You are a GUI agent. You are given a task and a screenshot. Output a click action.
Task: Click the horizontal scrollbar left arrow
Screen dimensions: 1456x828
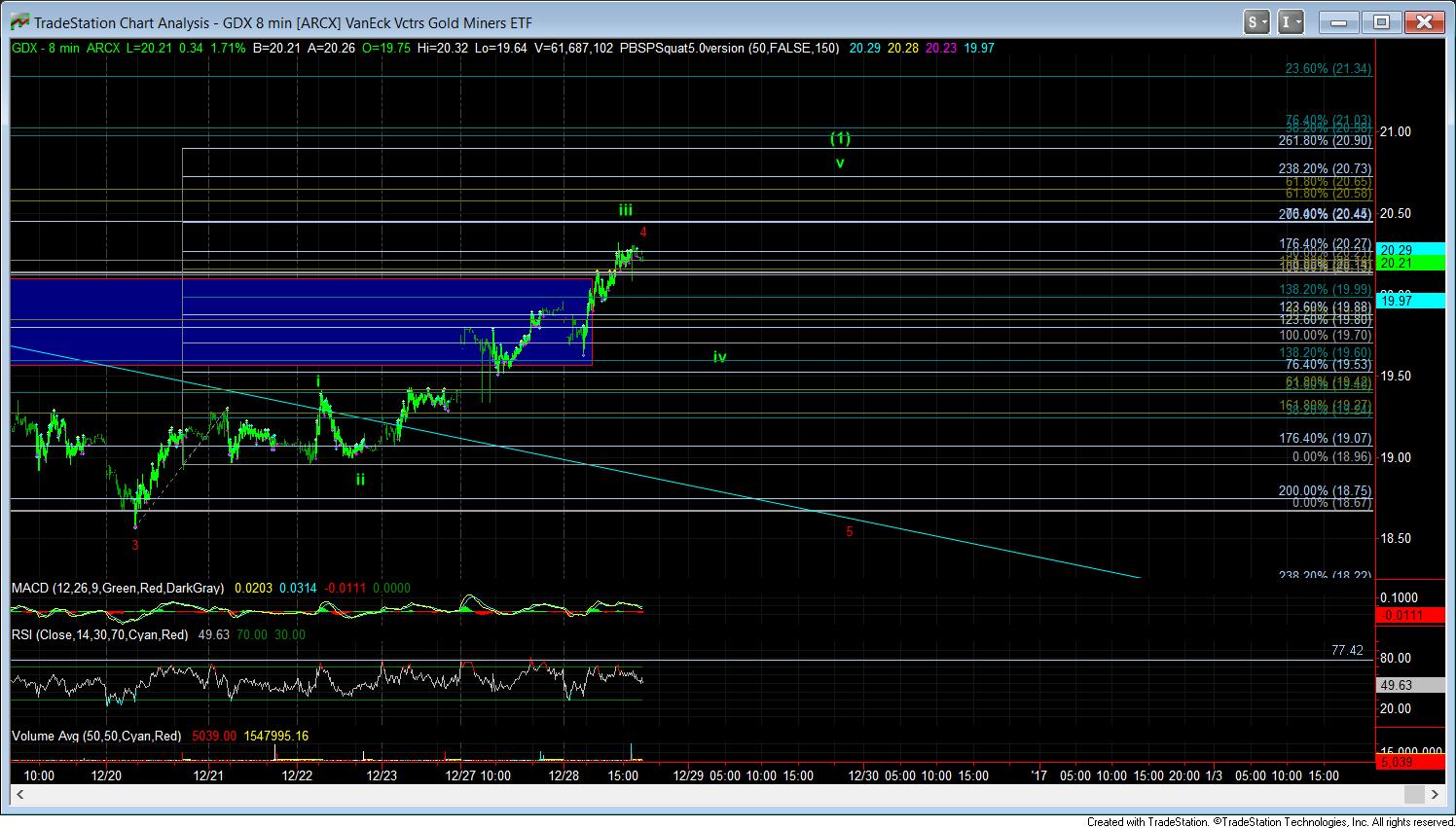click(x=21, y=796)
